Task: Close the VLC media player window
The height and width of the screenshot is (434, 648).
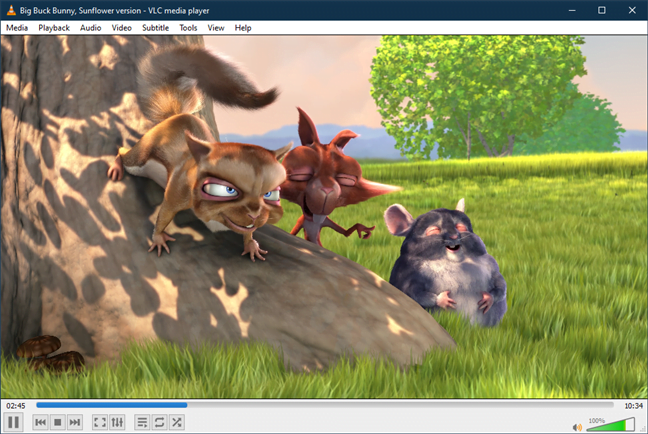Action: coord(632,10)
